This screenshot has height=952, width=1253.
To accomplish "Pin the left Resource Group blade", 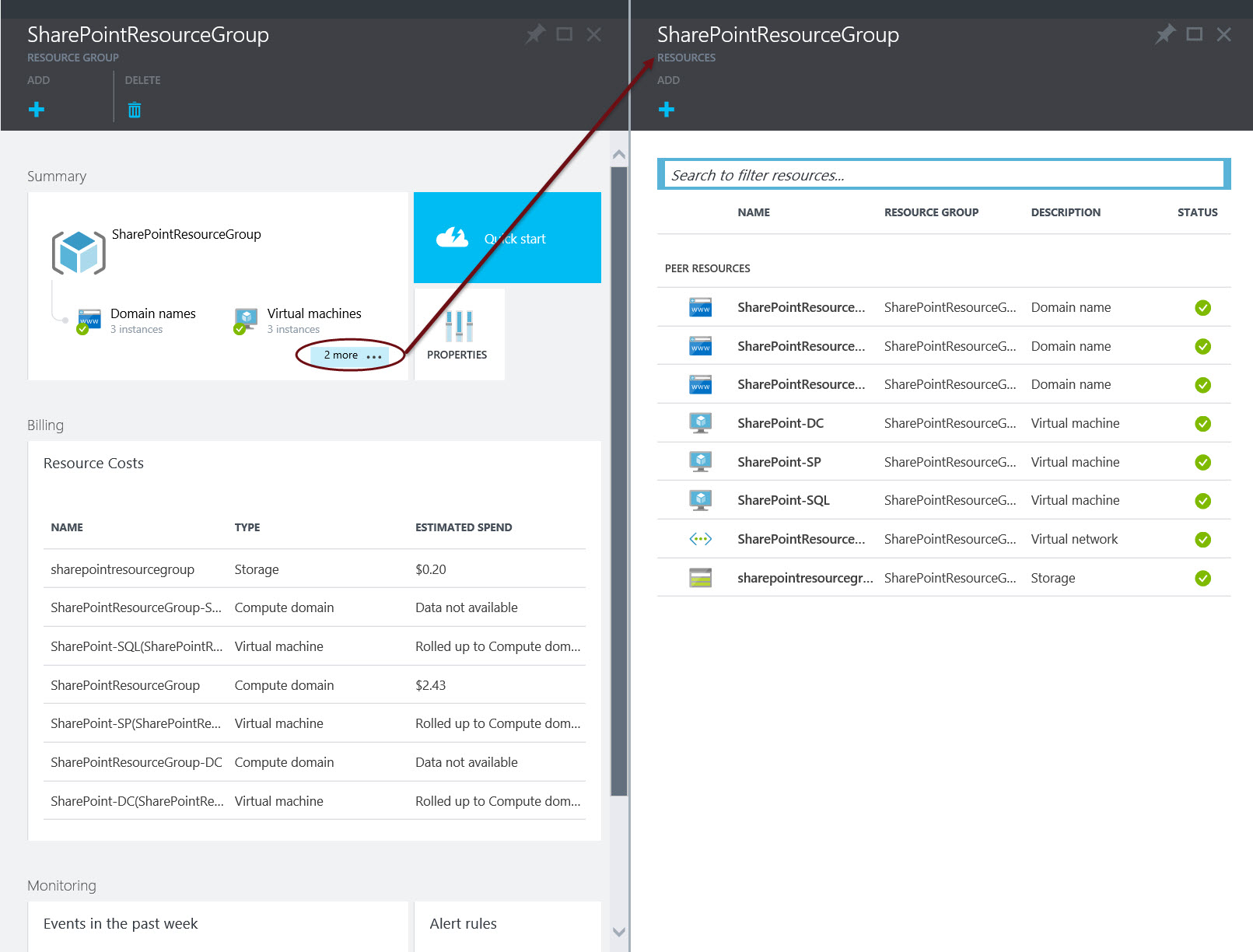I will pyautogui.click(x=535, y=34).
